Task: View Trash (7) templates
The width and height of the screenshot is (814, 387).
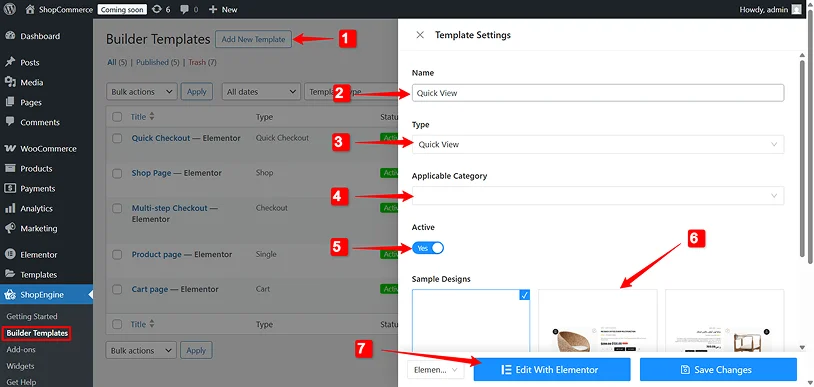Action: (202, 62)
